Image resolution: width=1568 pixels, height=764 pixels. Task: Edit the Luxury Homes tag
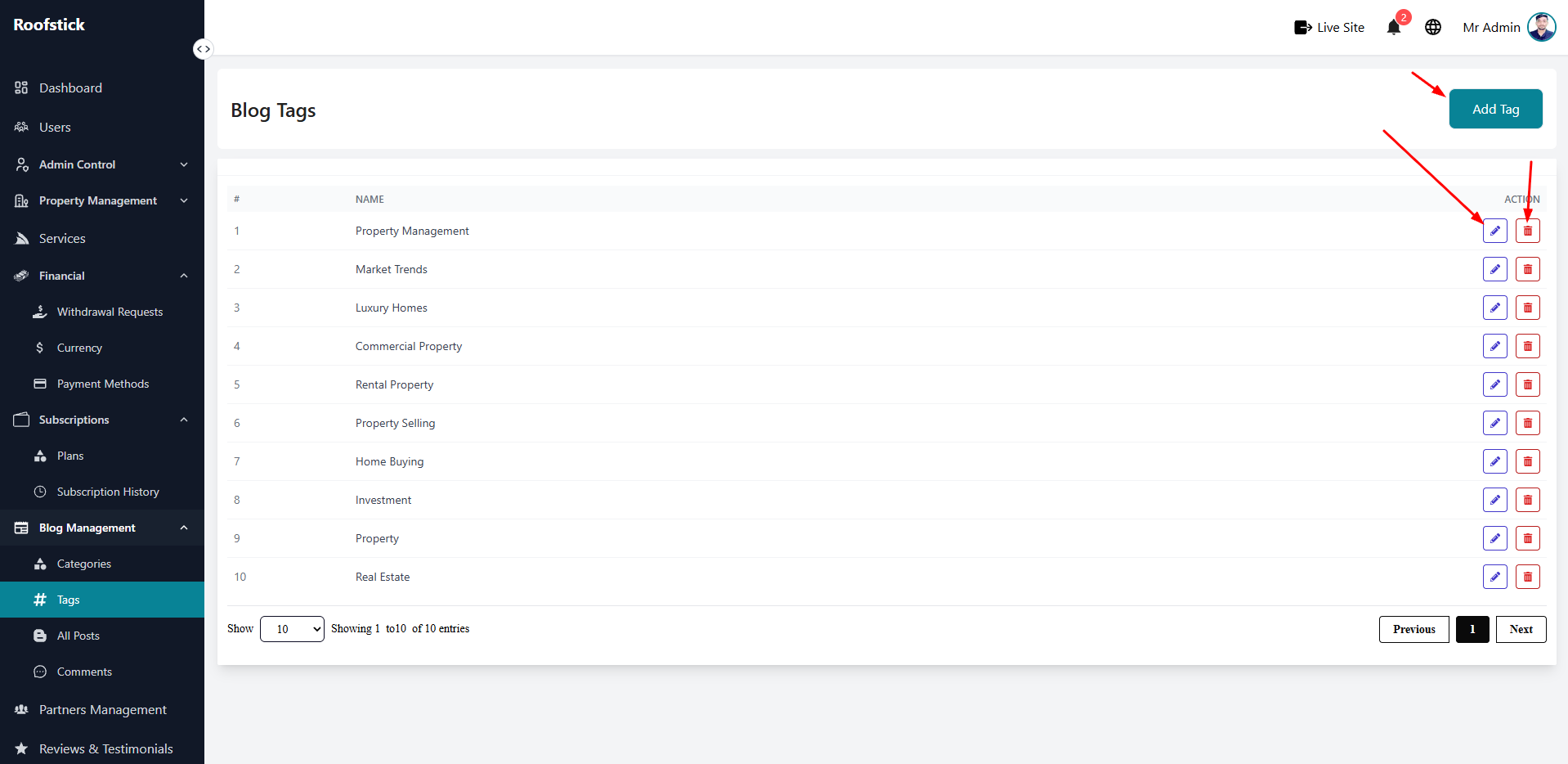1494,308
